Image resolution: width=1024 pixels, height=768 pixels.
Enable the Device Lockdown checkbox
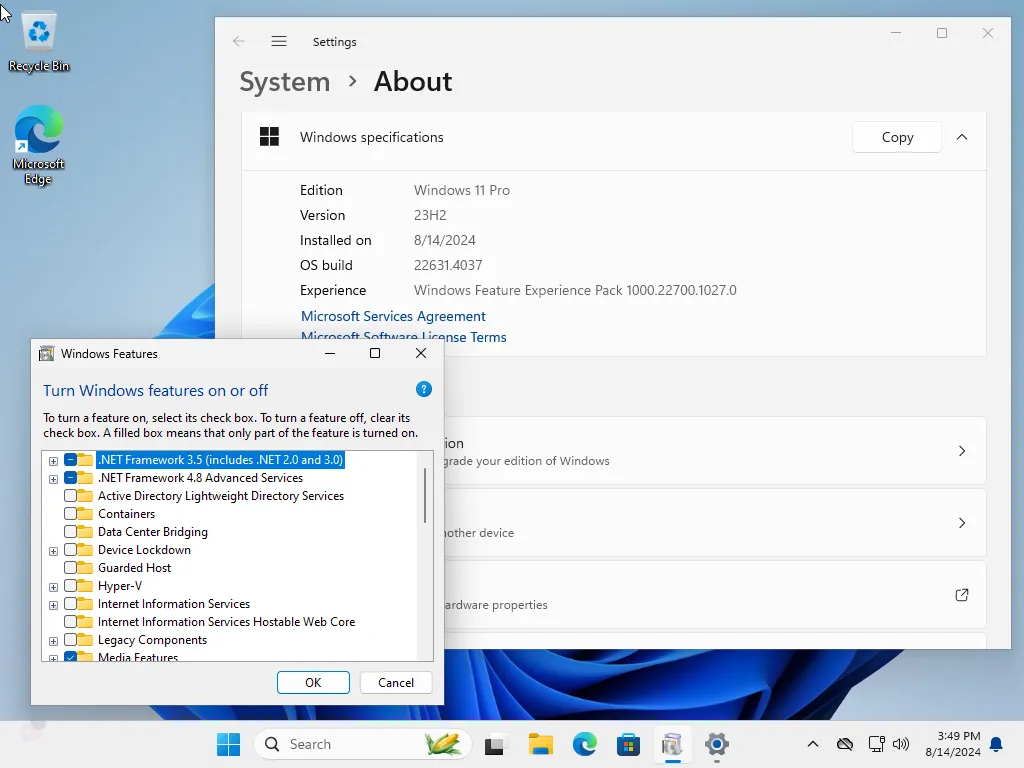71,550
